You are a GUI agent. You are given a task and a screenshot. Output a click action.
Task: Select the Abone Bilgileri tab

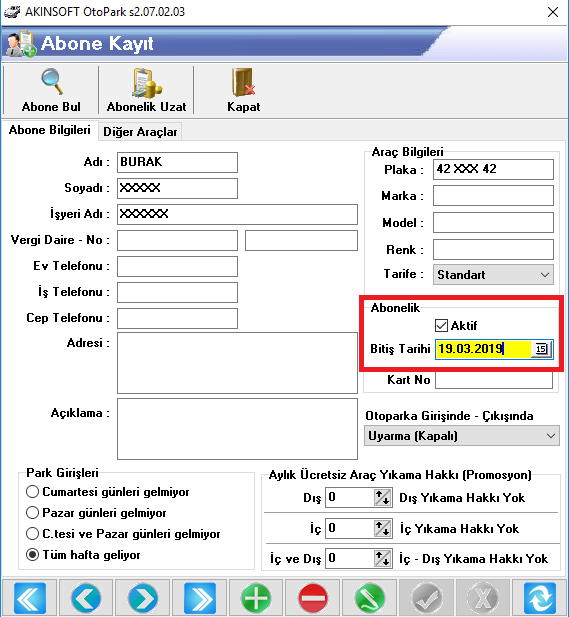pyautogui.click(x=50, y=130)
